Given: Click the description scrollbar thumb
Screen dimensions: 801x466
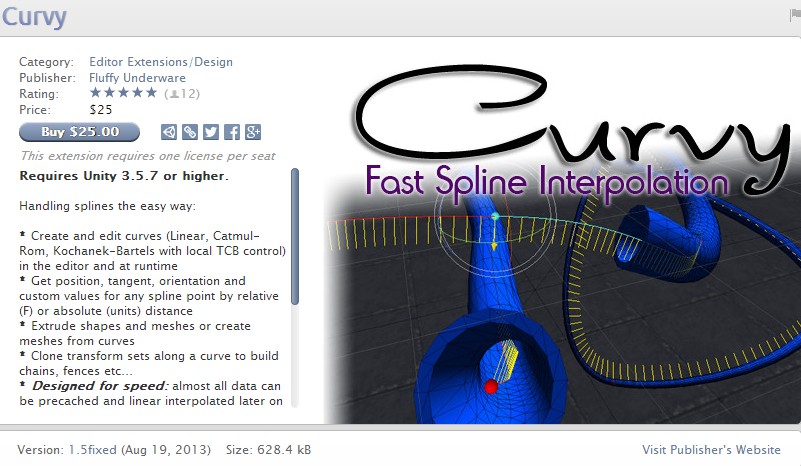Looking at the screenshot, I should (295, 237).
